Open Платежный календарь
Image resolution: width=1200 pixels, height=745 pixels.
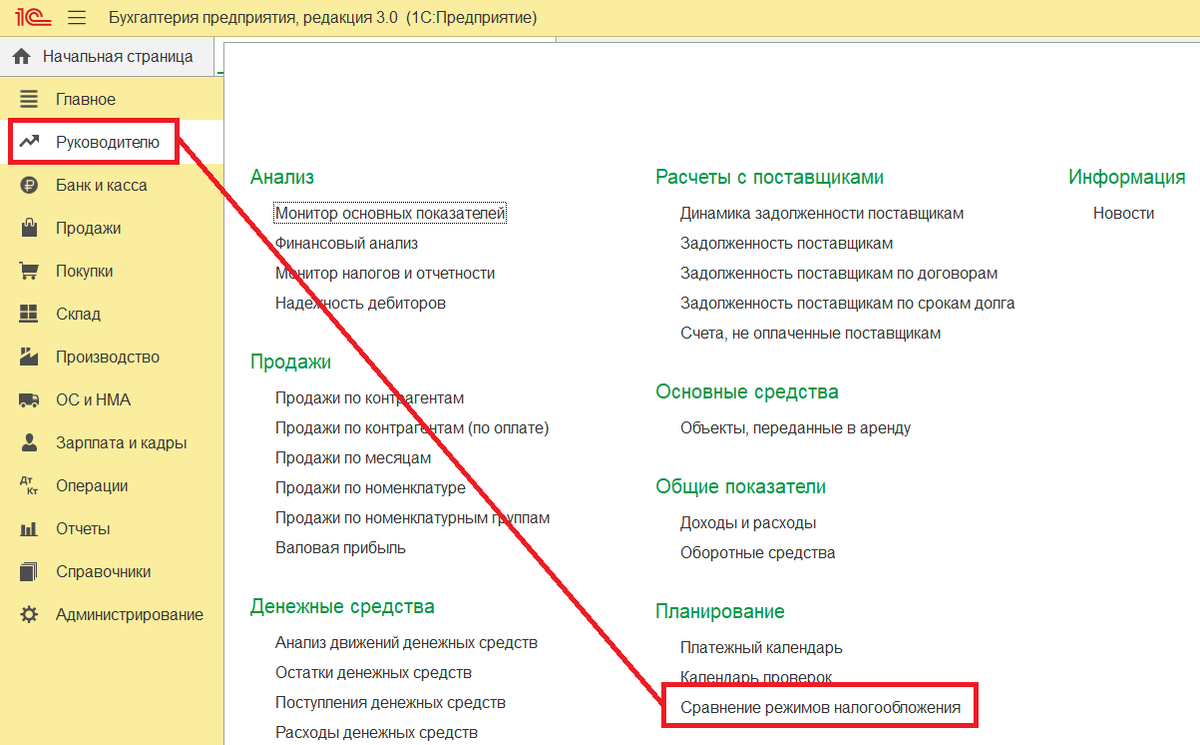761,648
